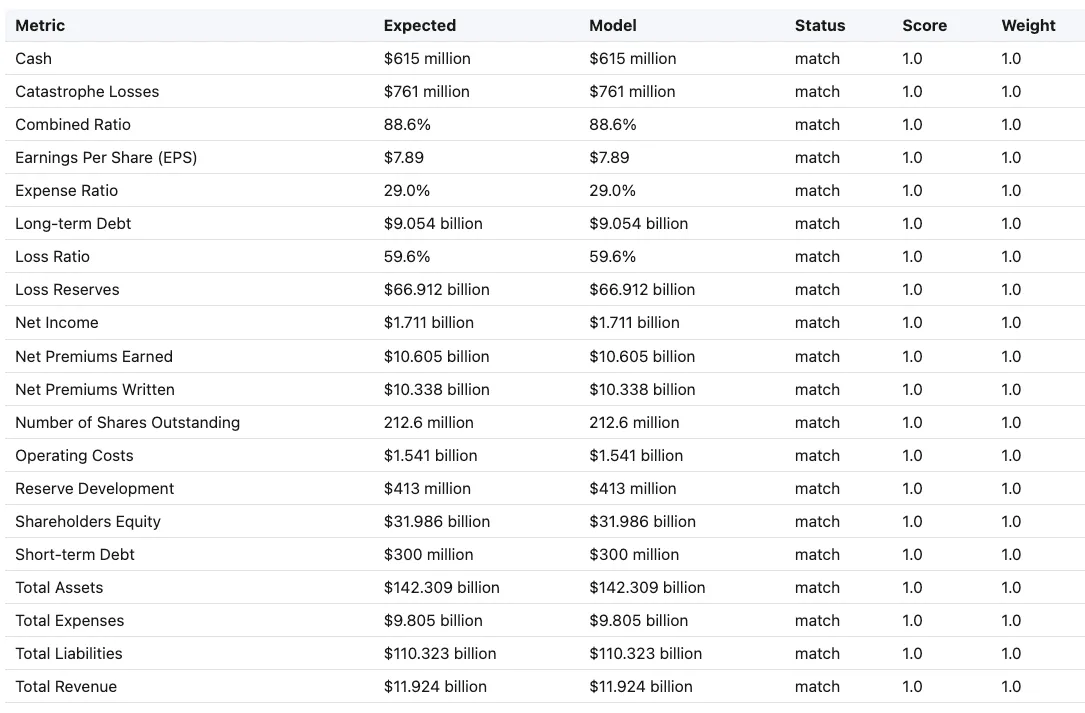Select the Cash metric row label
The image size is (1085, 713).
click(33, 59)
